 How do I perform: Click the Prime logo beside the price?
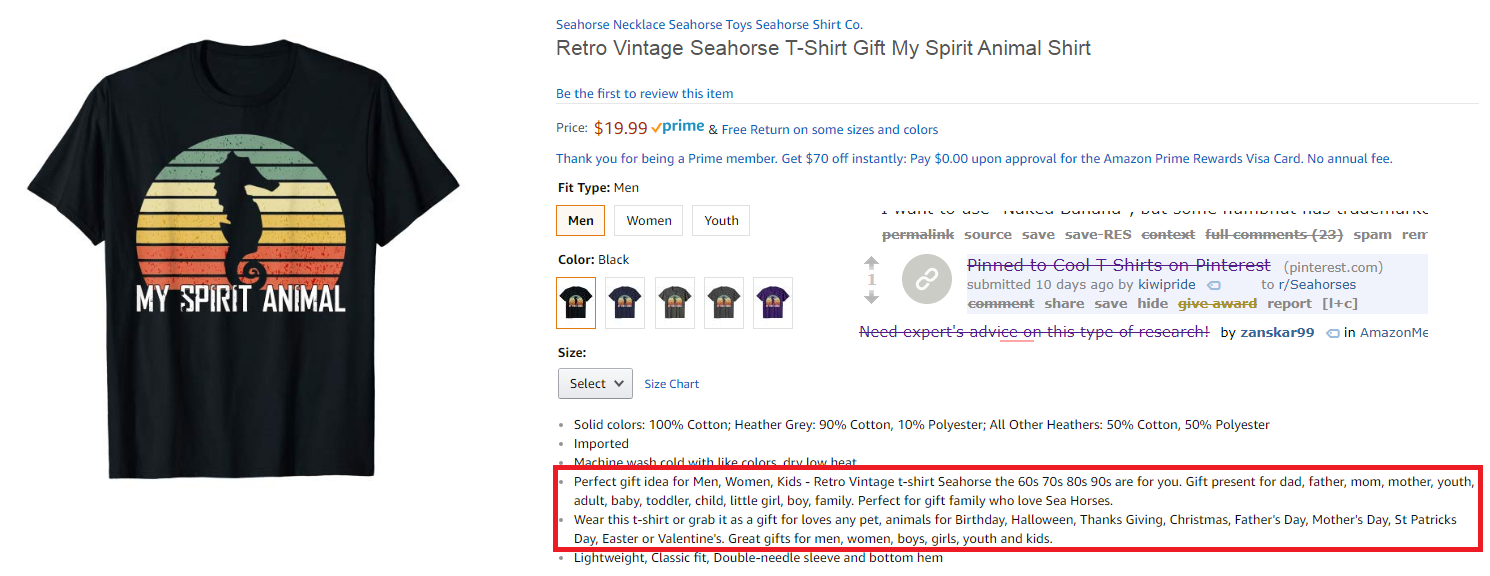678,128
